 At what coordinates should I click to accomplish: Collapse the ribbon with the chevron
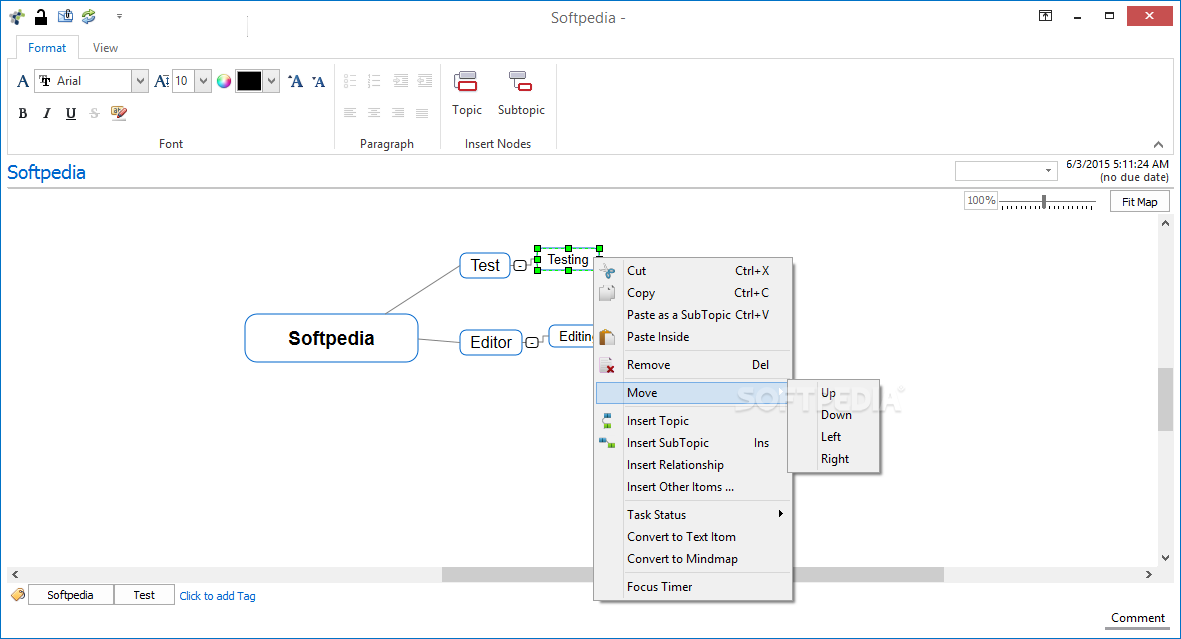(x=1158, y=145)
